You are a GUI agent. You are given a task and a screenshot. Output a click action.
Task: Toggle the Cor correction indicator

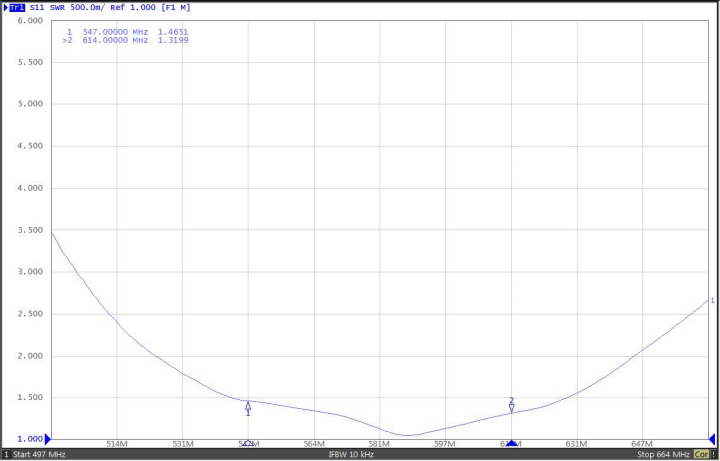[x=701, y=454]
